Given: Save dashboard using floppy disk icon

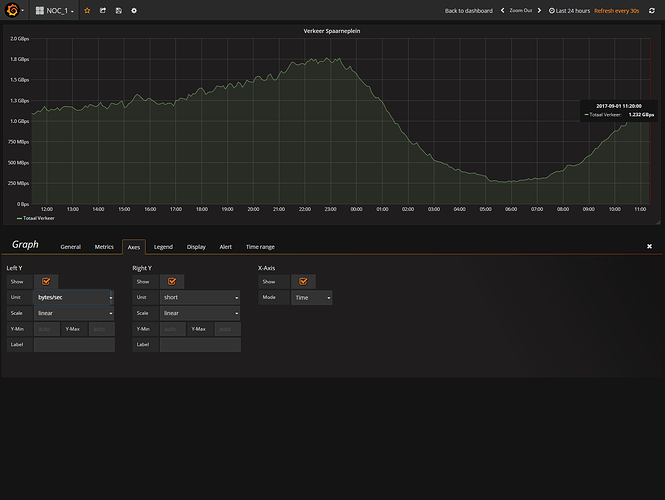Looking at the screenshot, I should pyautogui.click(x=119, y=10).
